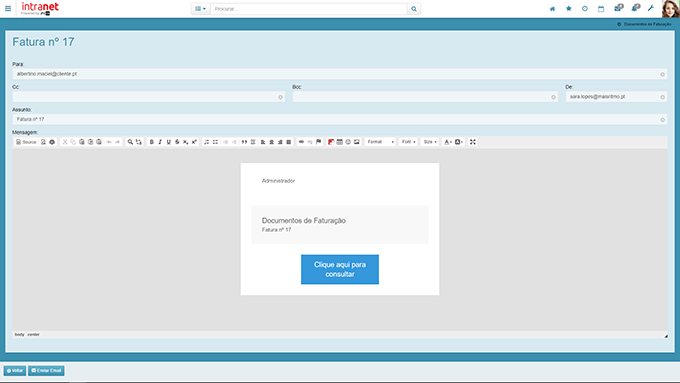Open the search type selector dropdown
680x383 pixels.
[200, 9]
